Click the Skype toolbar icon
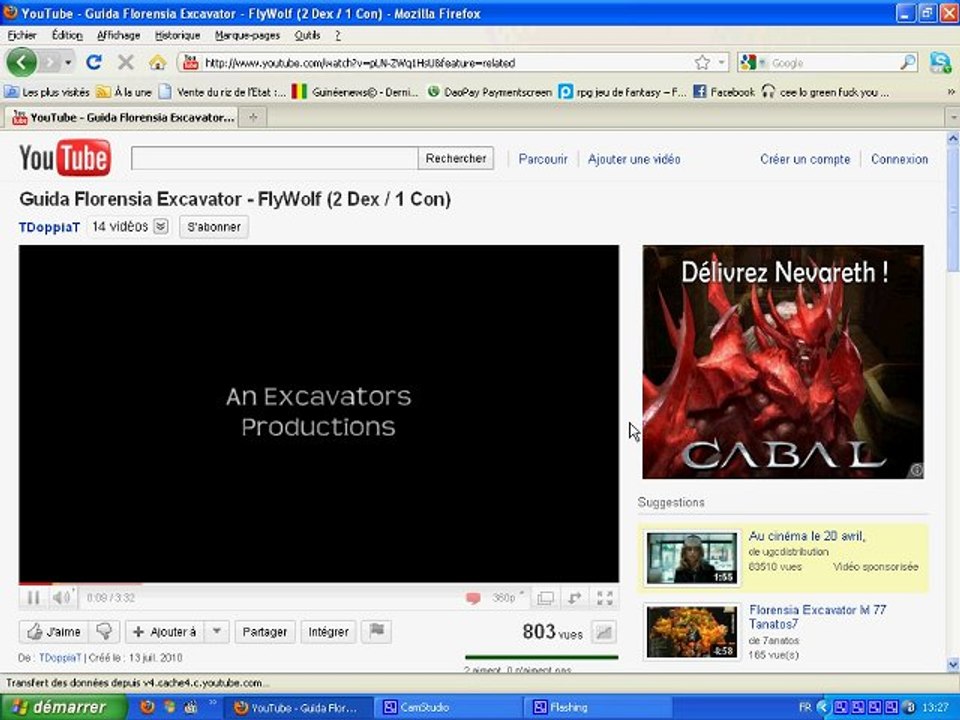 (x=940, y=62)
